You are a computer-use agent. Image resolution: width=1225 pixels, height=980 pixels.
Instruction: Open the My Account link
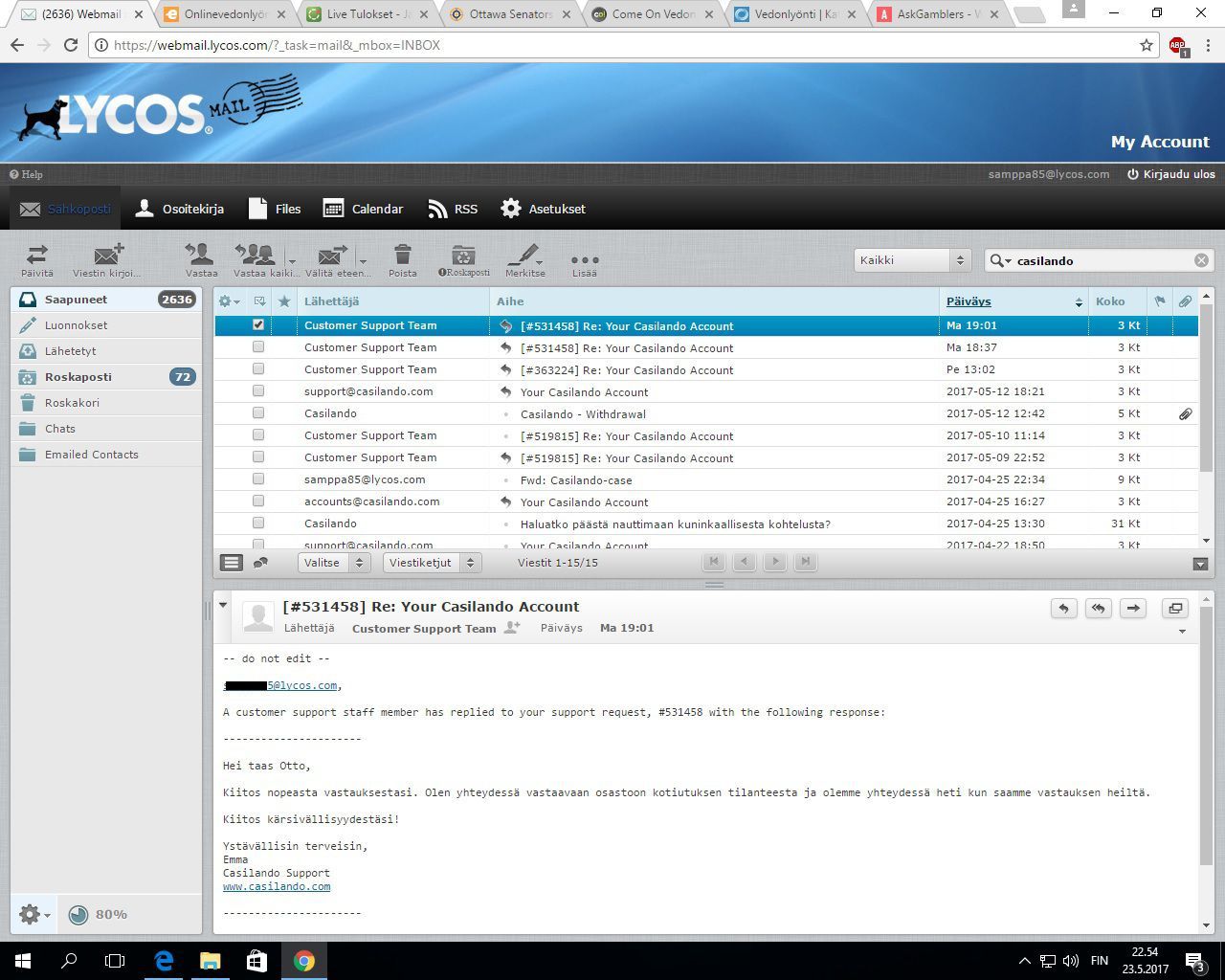click(x=1160, y=142)
